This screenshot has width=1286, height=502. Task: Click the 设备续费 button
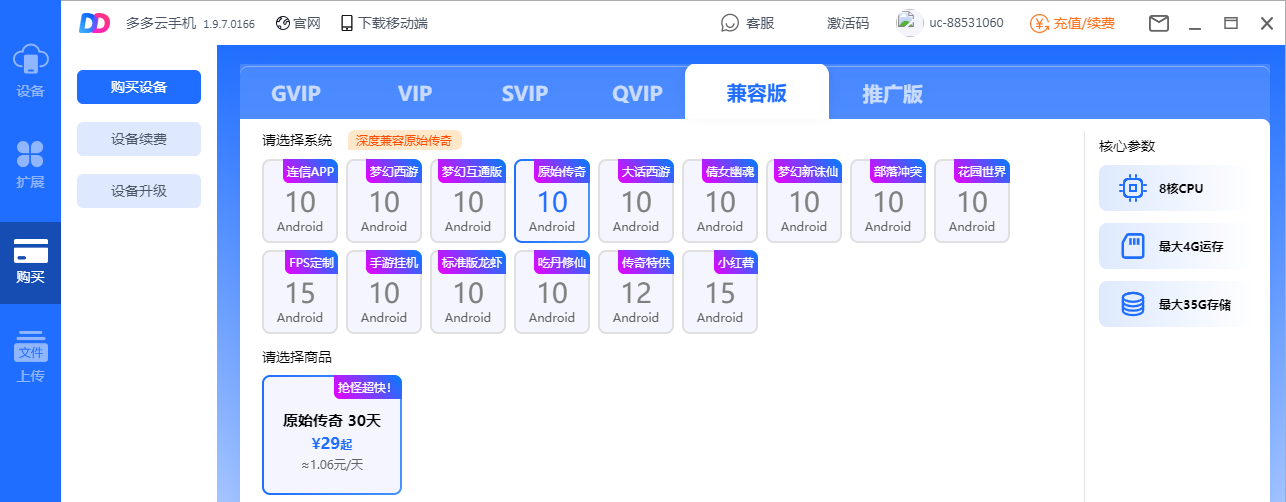point(139,139)
